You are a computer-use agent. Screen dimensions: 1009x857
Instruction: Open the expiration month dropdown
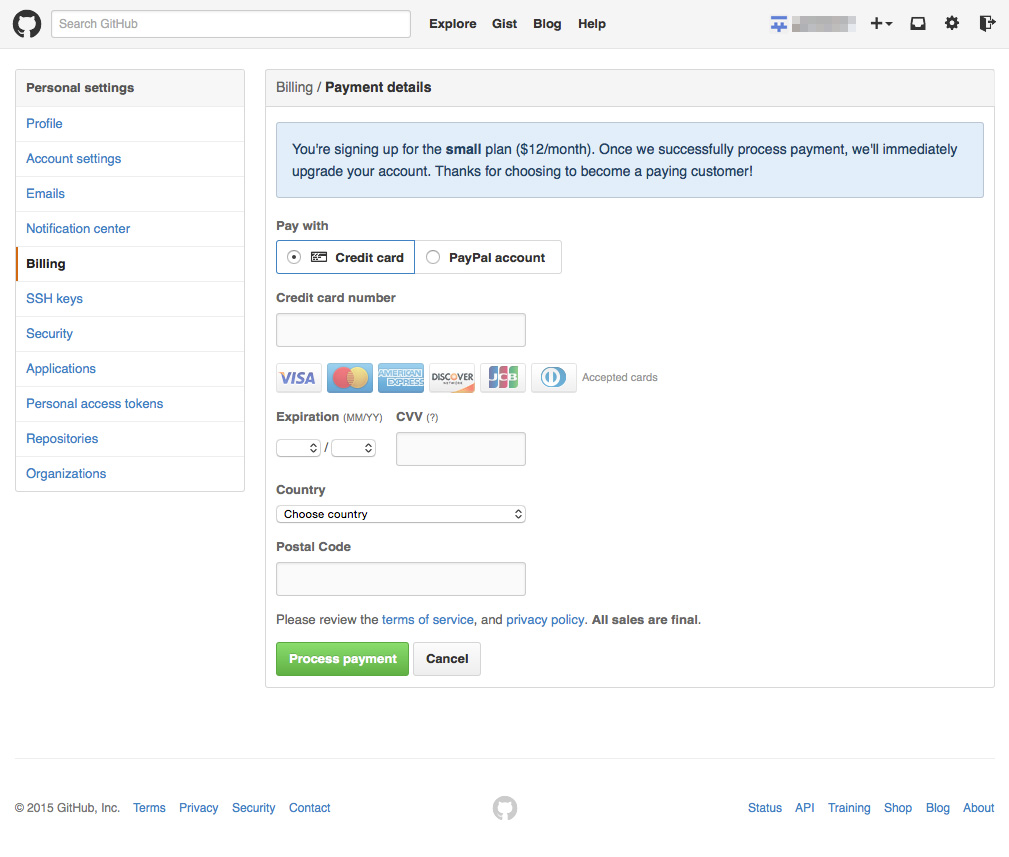[x=298, y=448]
